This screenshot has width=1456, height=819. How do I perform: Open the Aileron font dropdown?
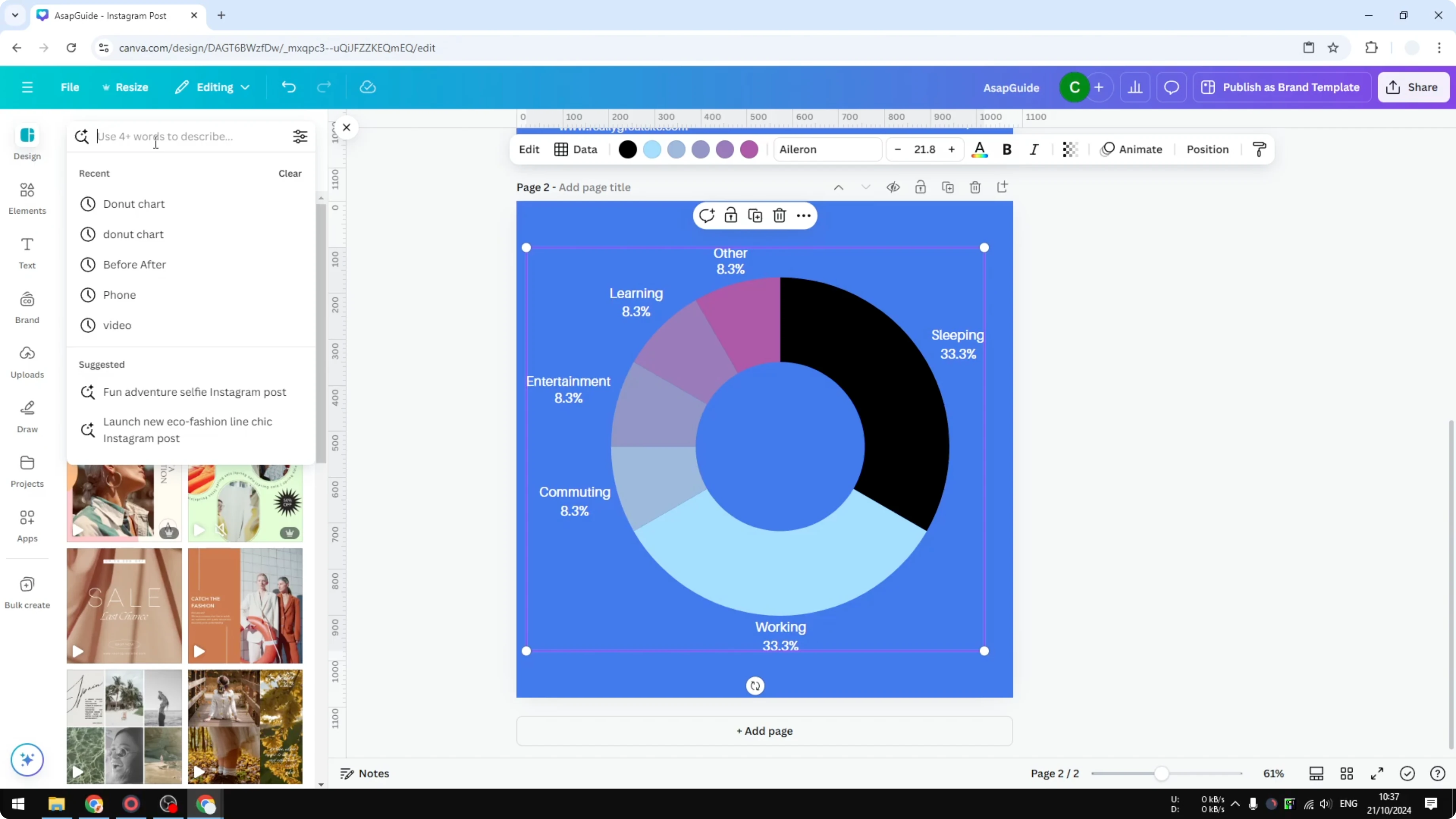point(827,149)
